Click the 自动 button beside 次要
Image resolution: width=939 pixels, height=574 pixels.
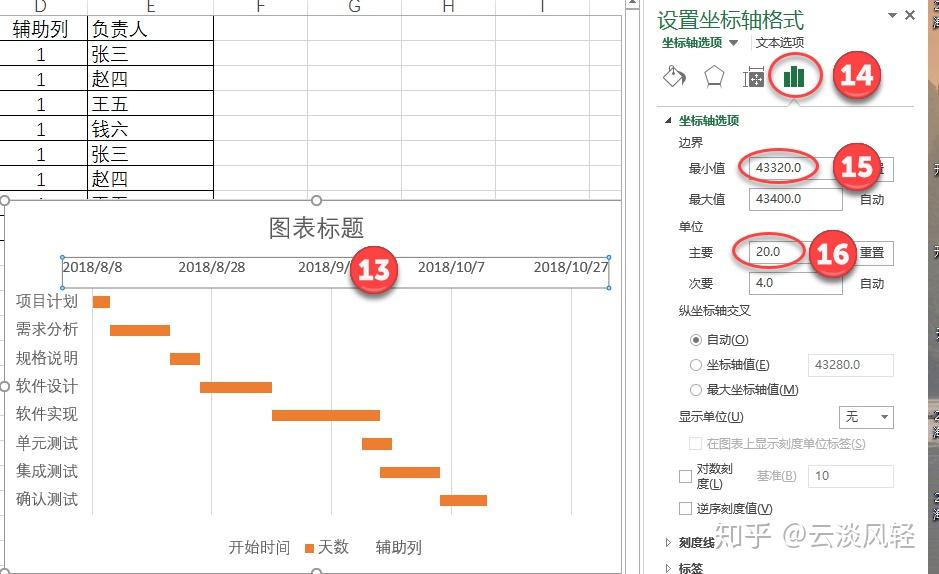tap(872, 283)
